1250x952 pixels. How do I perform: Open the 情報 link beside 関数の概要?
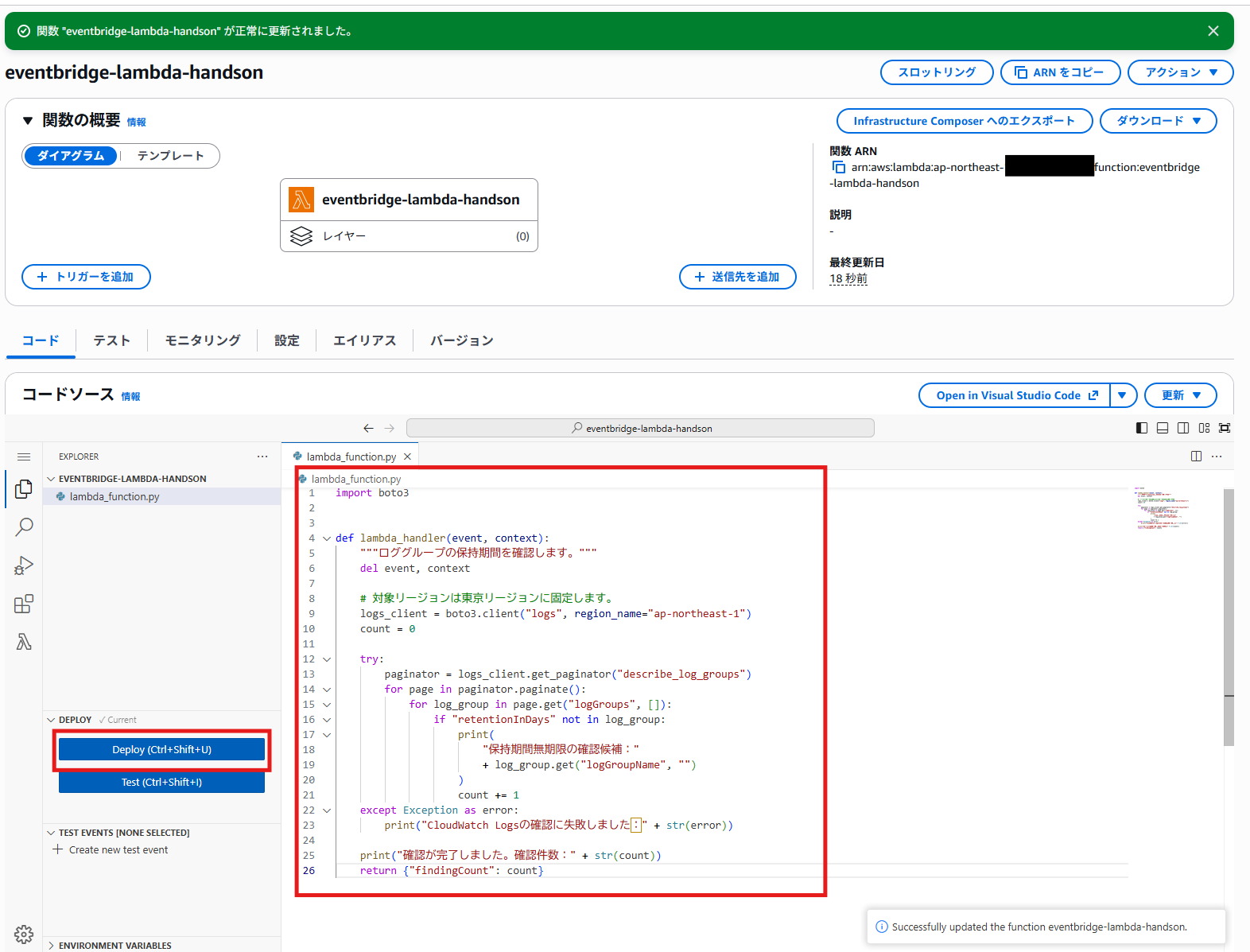point(137,122)
